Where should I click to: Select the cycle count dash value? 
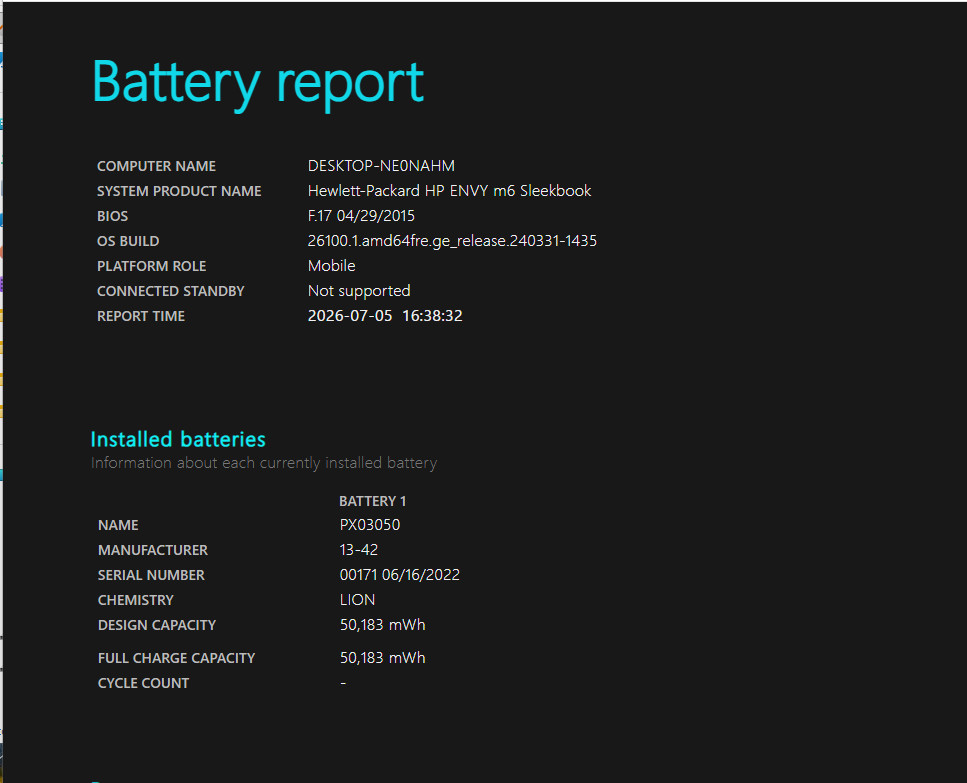tap(344, 683)
